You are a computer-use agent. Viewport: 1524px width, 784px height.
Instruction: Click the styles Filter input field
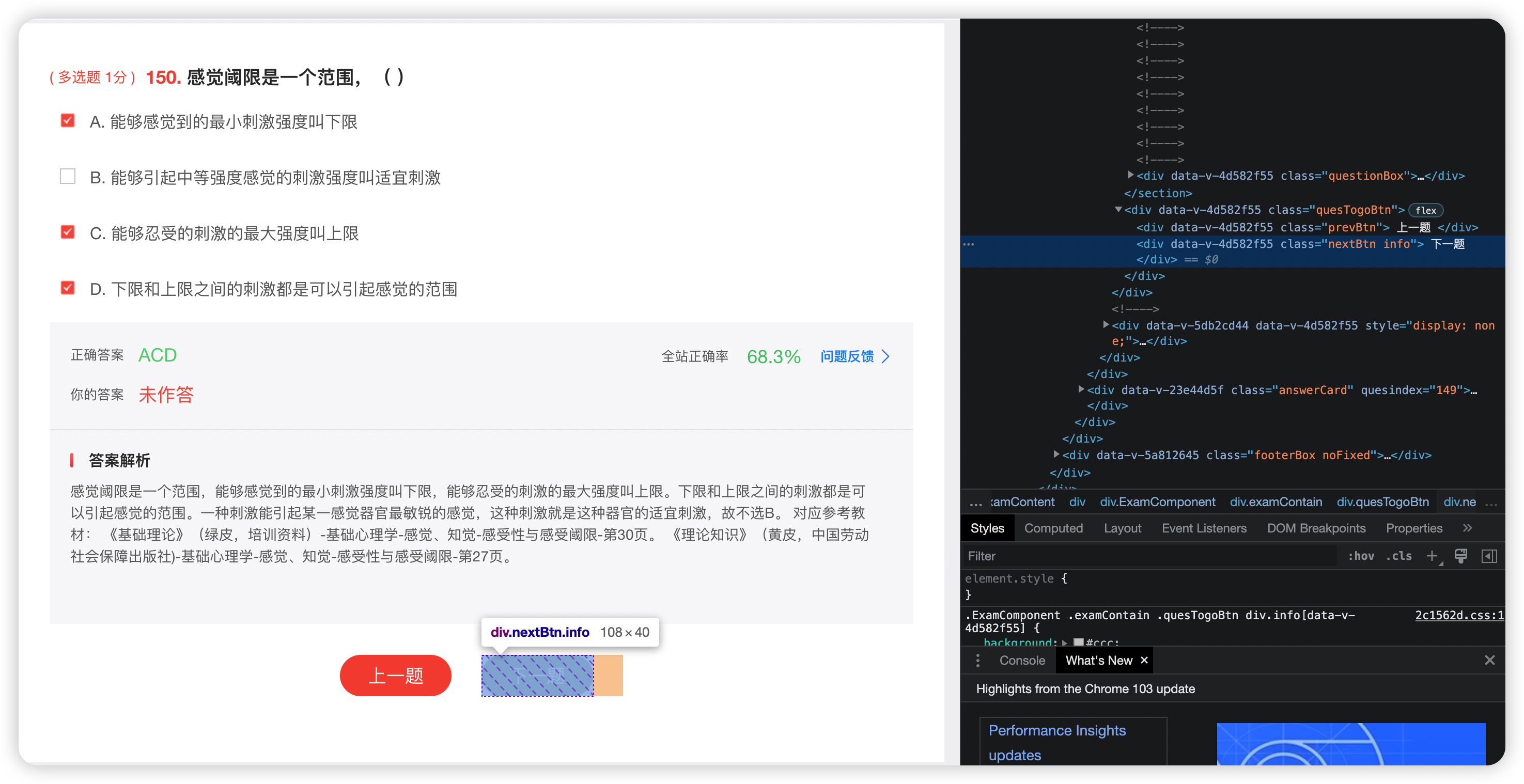click(1148, 556)
